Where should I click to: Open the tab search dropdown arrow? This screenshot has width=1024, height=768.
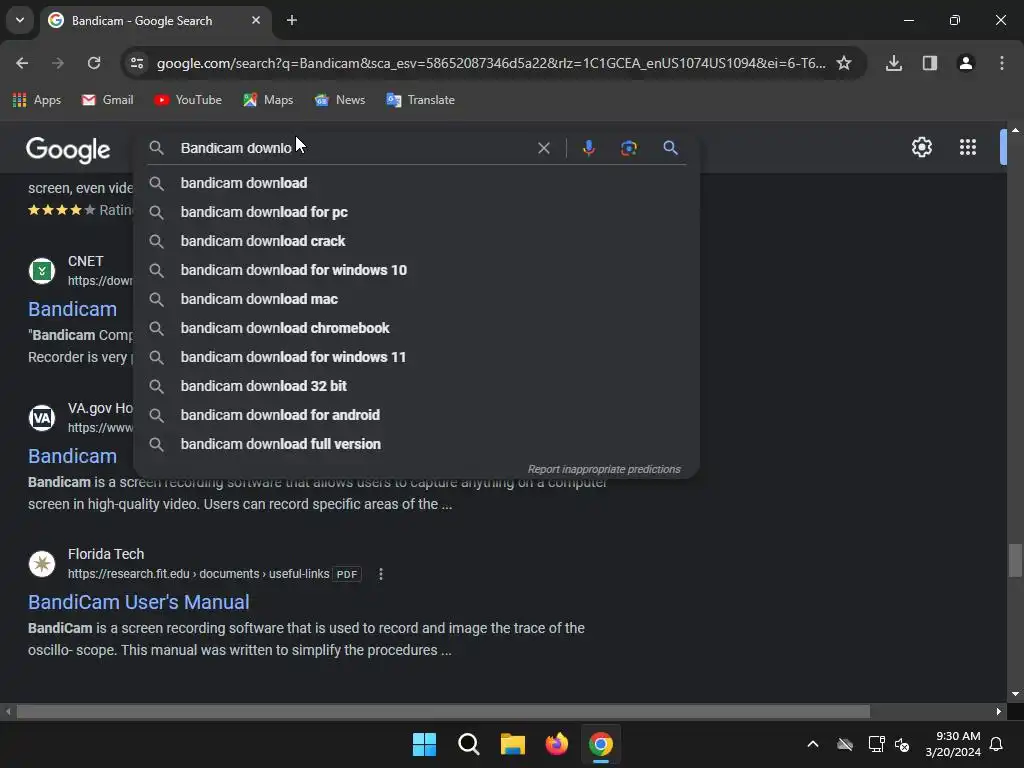(x=20, y=20)
